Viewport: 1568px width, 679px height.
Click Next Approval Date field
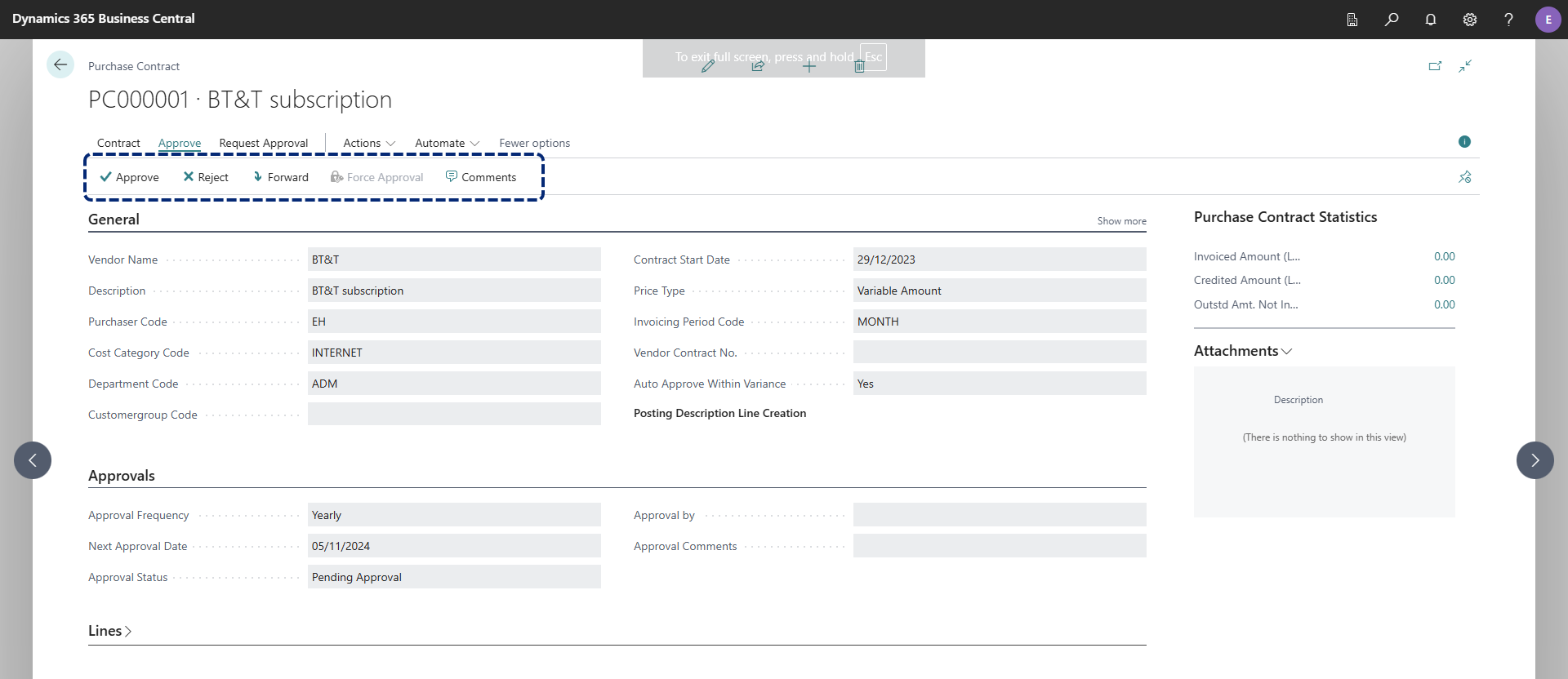pos(454,546)
